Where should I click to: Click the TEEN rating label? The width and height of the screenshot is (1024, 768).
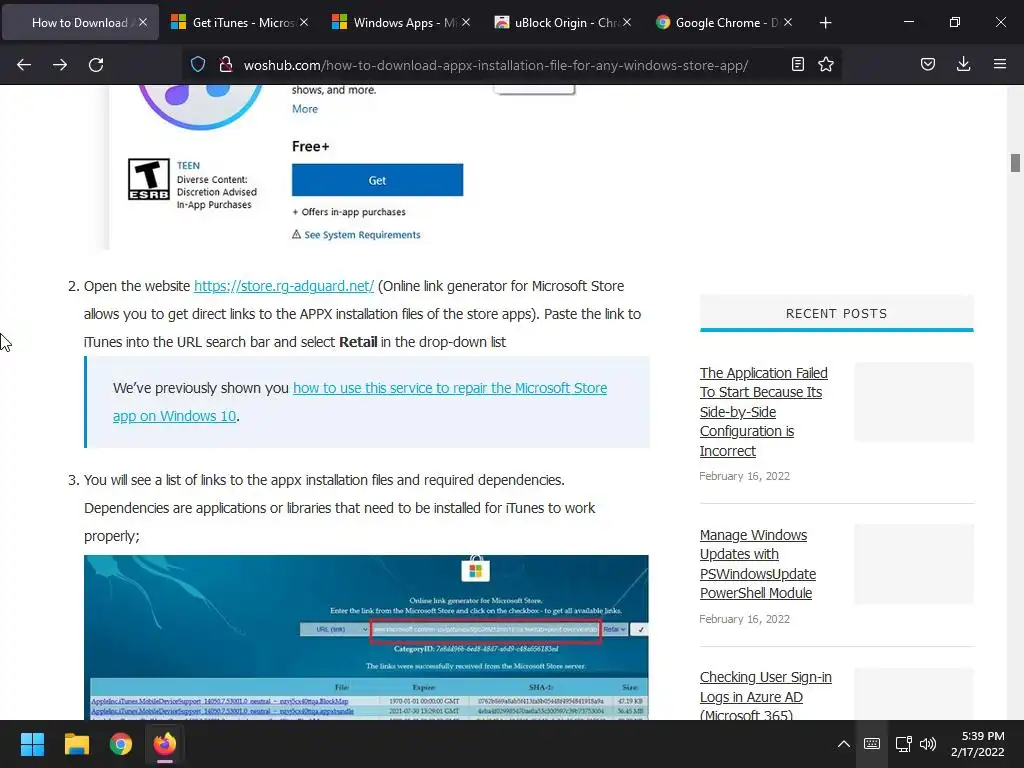(x=188, y=166)
